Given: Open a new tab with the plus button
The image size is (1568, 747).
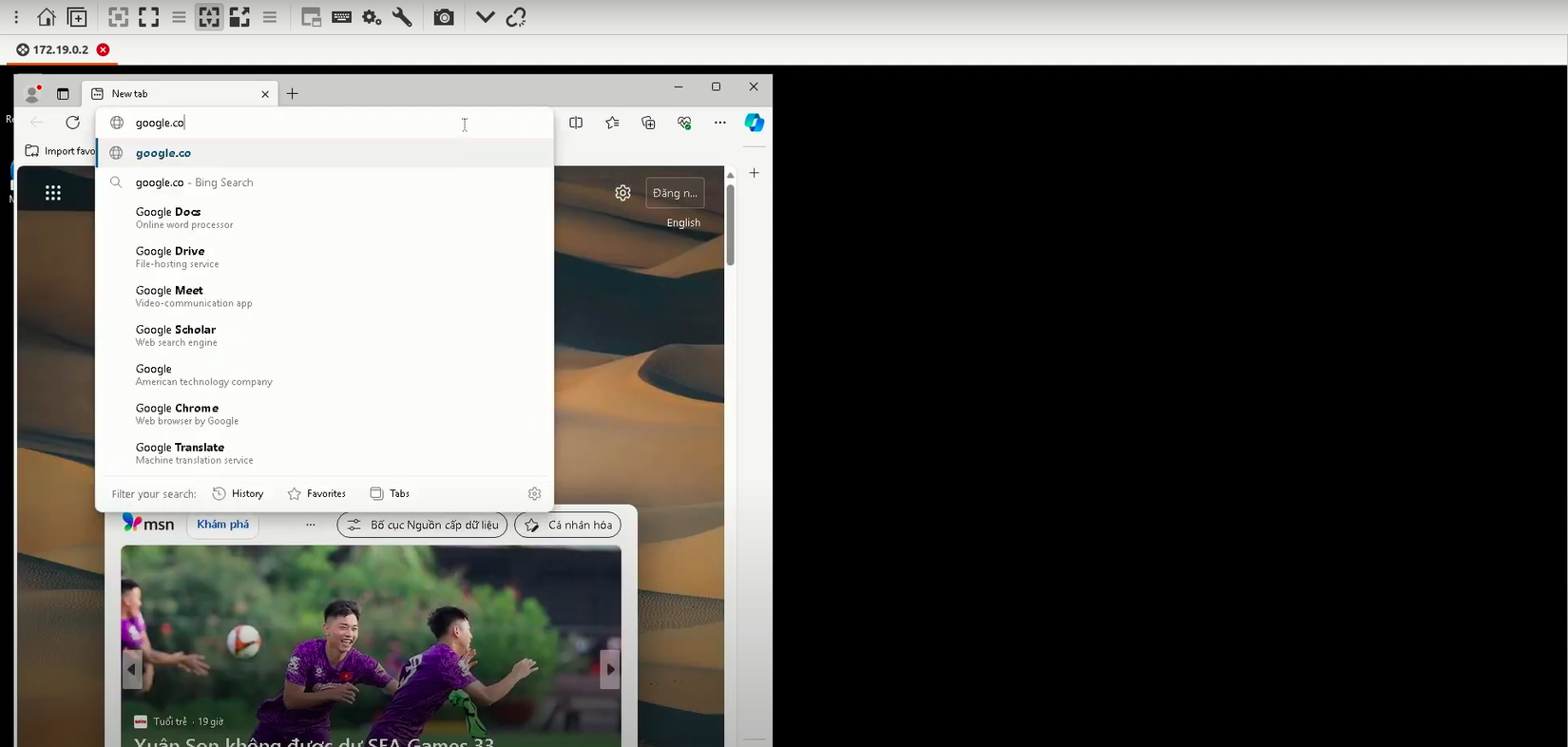Looking at the screenshot, I should [293, 93].
